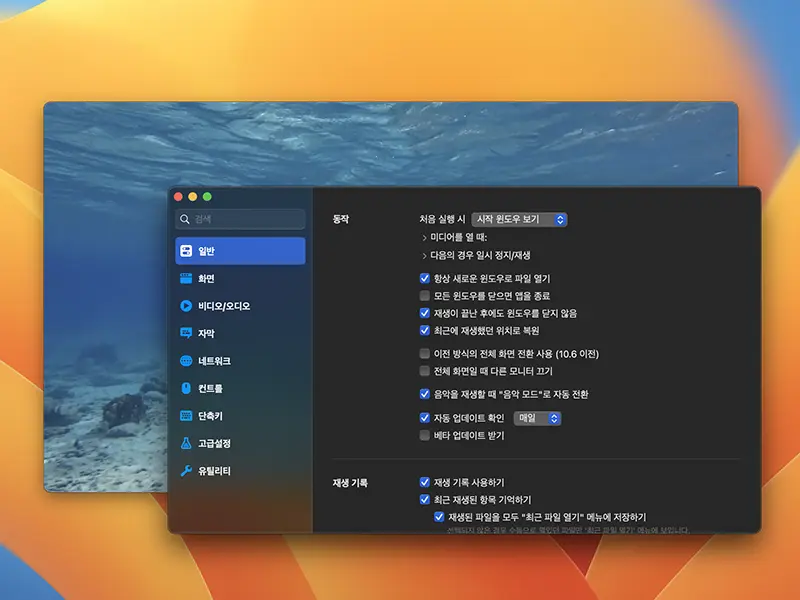Open the 매일 update interval dropdown

(537, 418)
